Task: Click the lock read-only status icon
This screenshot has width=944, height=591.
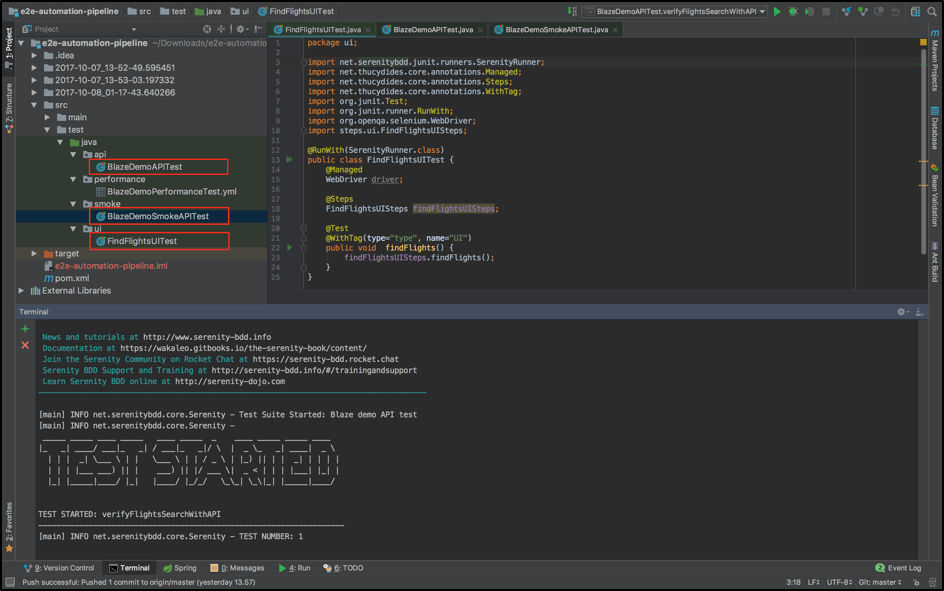Action: coord(916,582)
